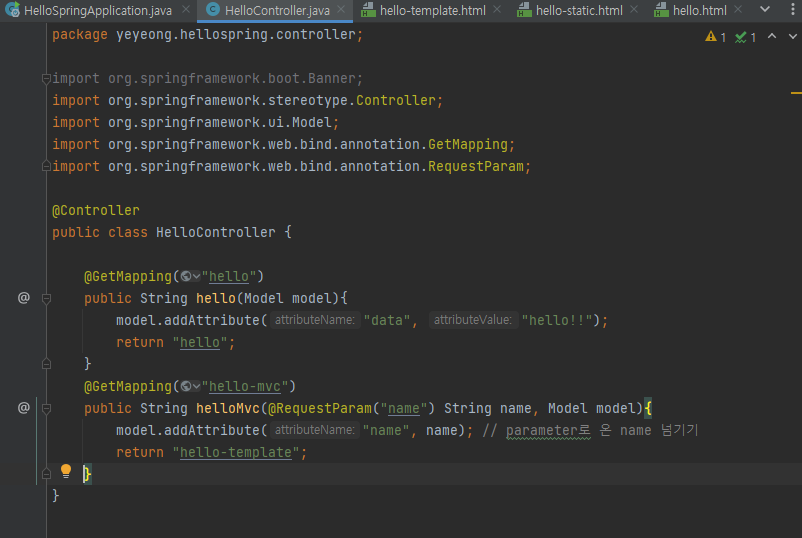Image resolution: width=802 pixels, height=538 pixels.
Task: Click the helloMvc method name
Action: pyautogui.click(x=228, y=408)
